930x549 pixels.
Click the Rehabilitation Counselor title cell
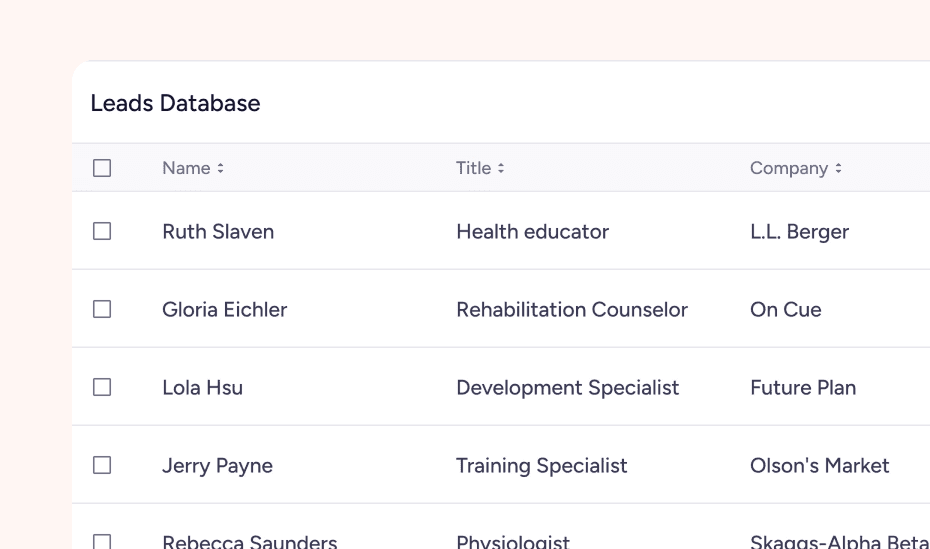[571, 309]
